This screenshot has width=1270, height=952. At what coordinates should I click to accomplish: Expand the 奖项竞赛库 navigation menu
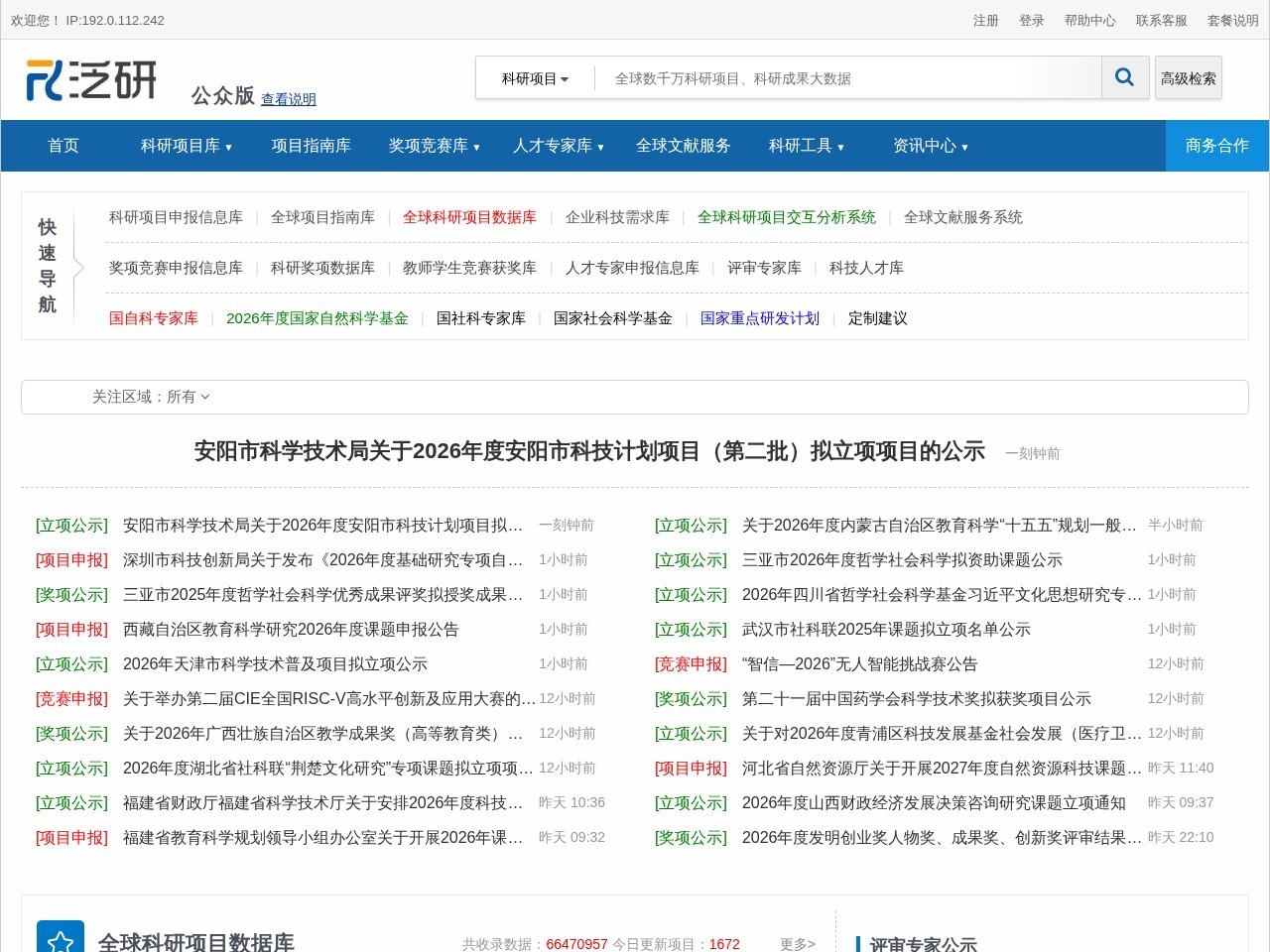[x=434, y=146]
